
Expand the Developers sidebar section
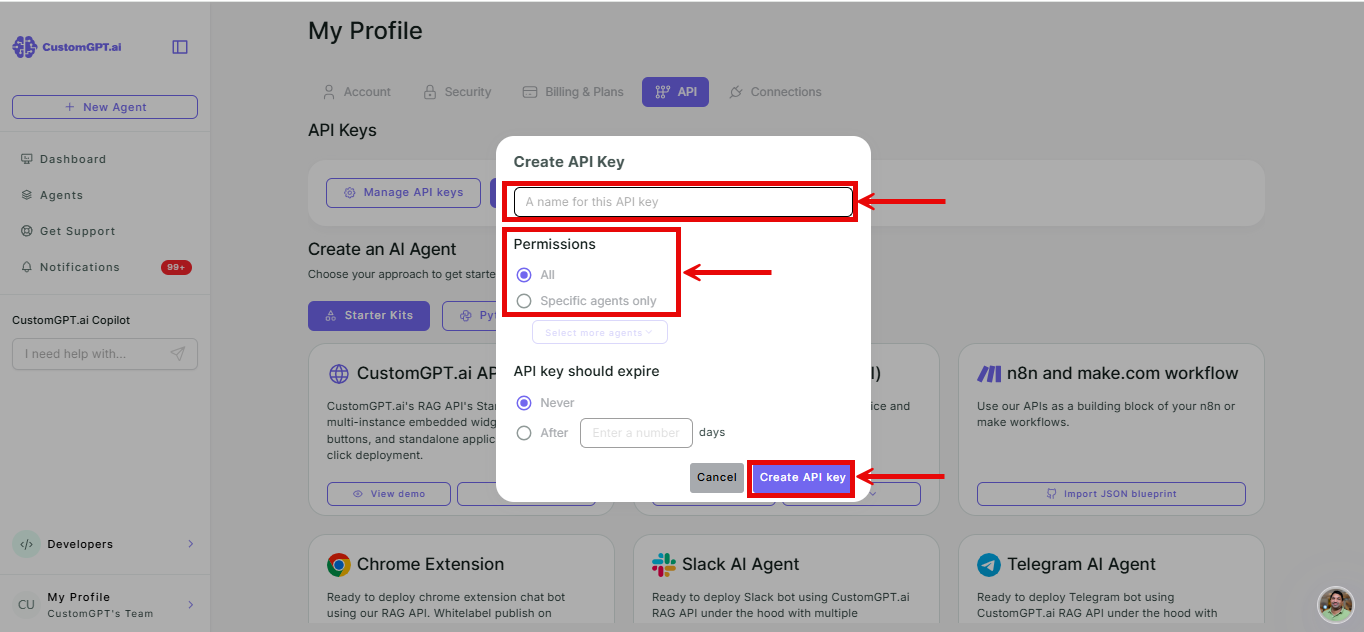(x=191, y=544)
